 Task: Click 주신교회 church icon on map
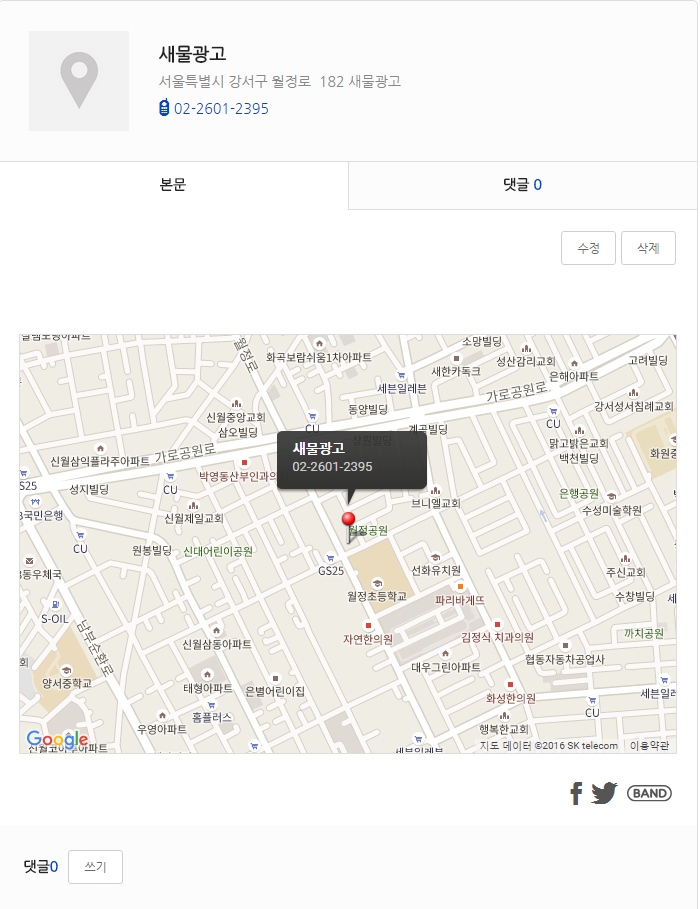(x=625, y=559)
